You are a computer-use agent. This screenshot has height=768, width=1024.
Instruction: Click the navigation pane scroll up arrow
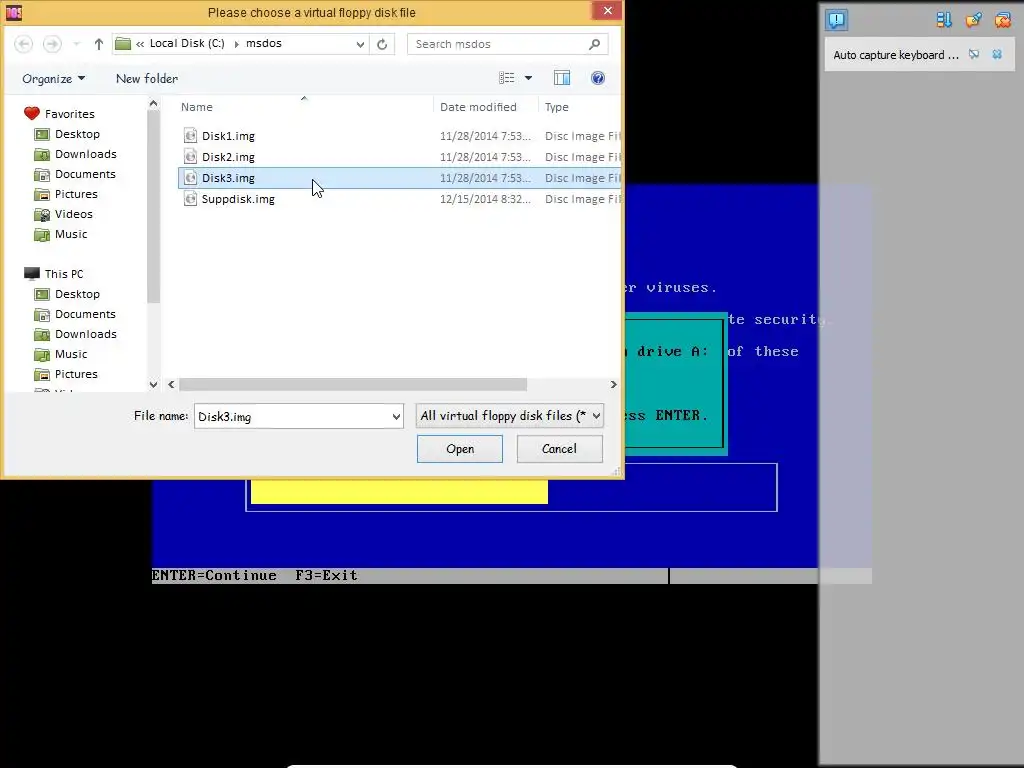click(x=153, y=103)
